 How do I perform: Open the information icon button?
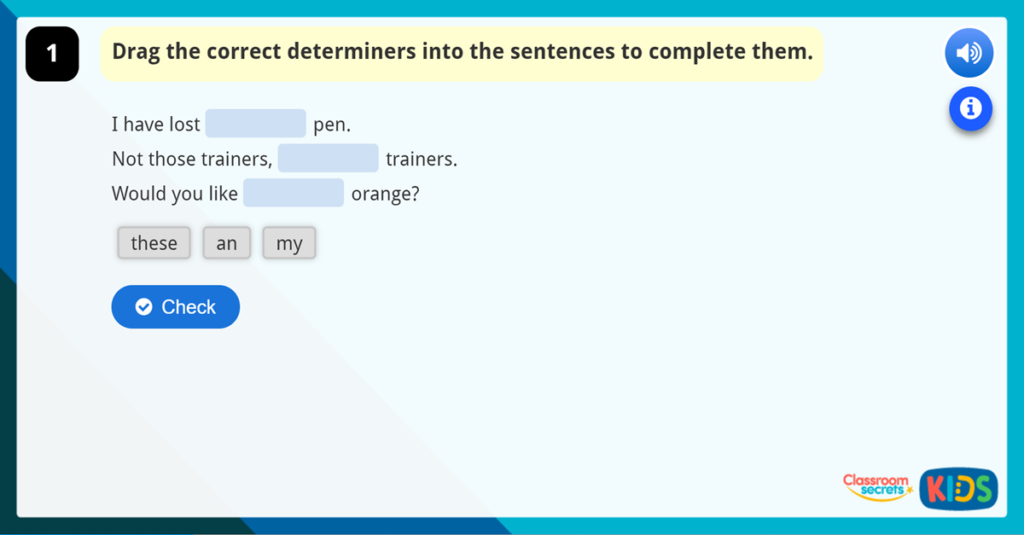(970, 108)
